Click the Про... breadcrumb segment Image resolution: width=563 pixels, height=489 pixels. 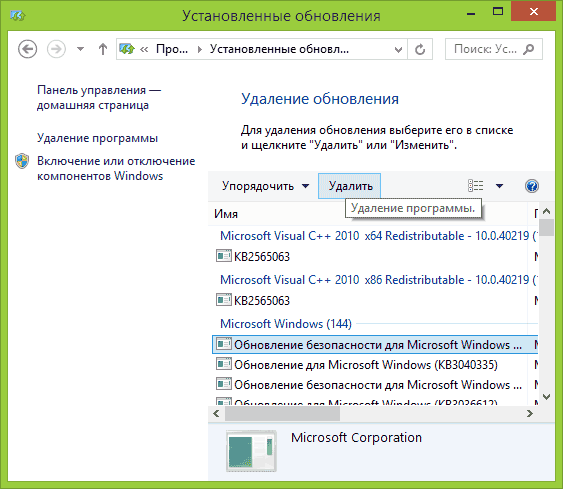coord(172,49)
